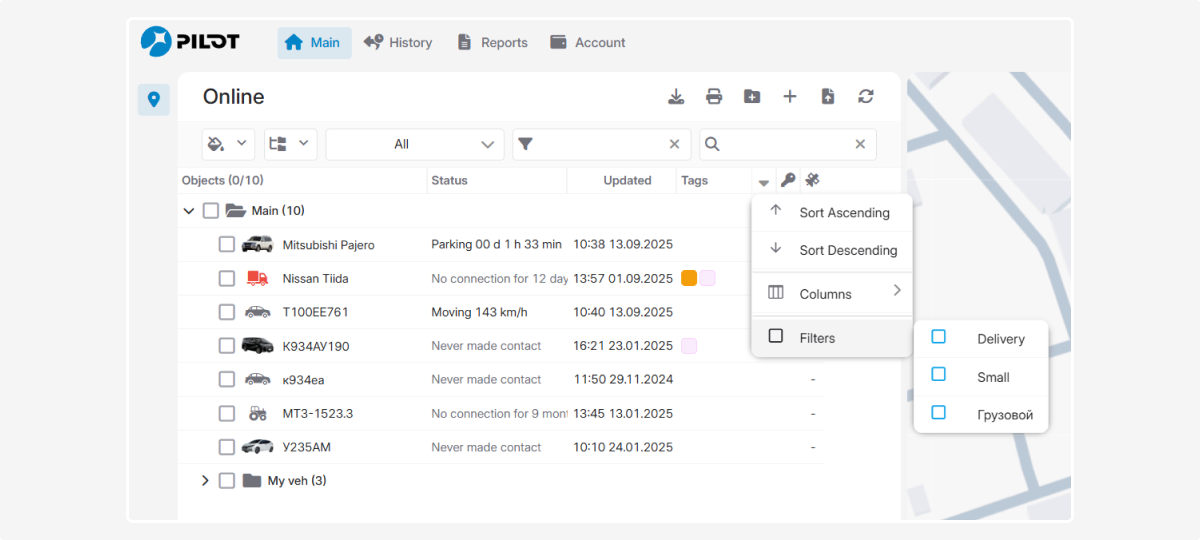
Task: Open the All group dropdown
Action: pyautogui.click(x=415, y=144)
